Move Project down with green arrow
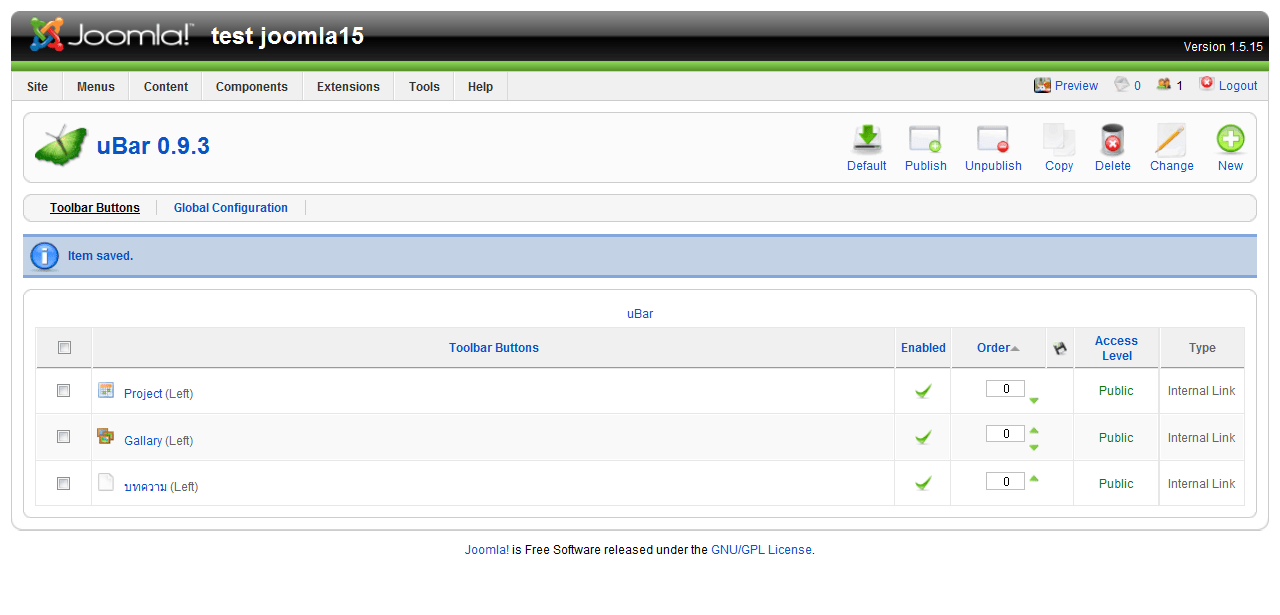This screenshot has height=615, width=1280. (x=1034, y=400)
